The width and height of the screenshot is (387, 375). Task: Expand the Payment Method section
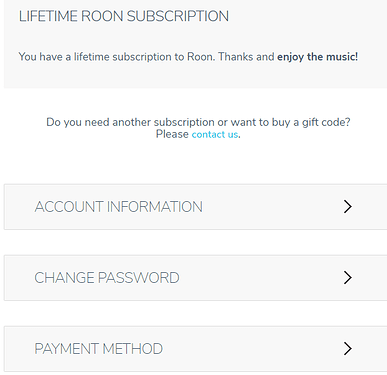click(195, 349)
